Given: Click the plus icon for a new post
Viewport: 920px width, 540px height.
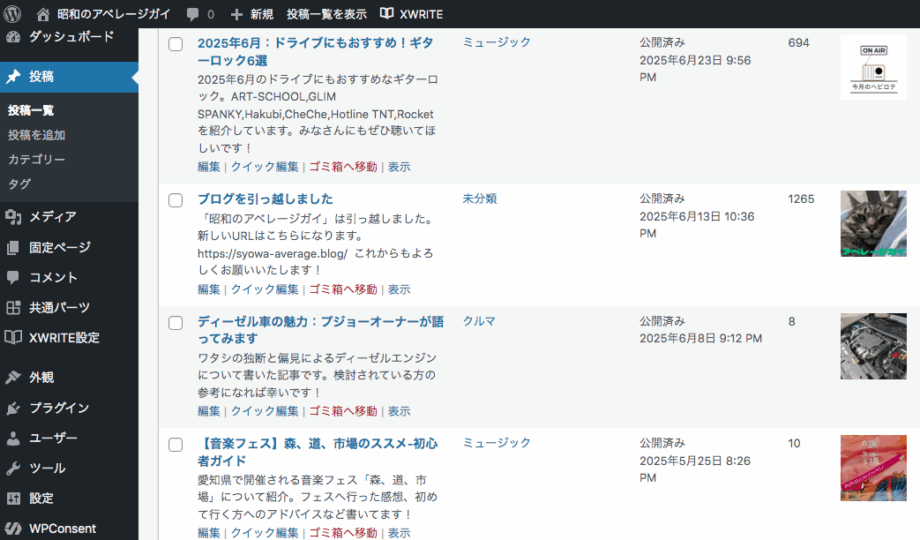Looking at the screenshot, I should (x=236, y=14).
